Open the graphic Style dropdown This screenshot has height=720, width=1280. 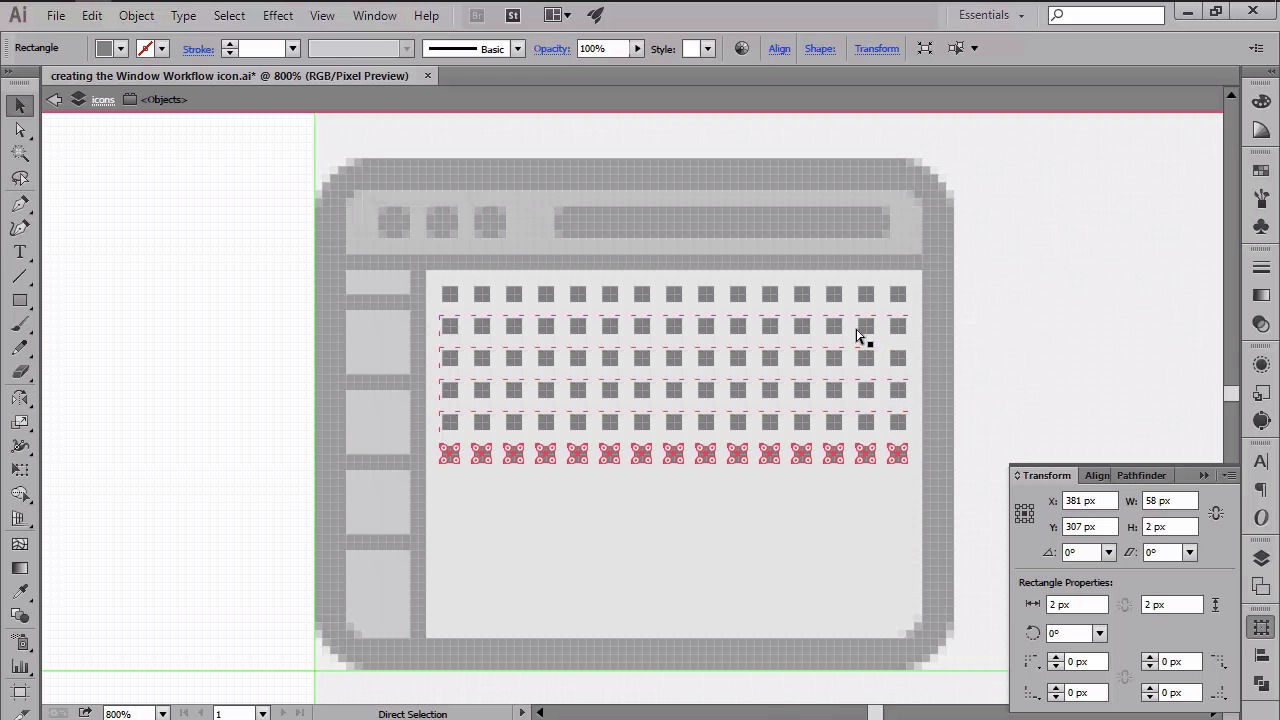(x=708, y=48)
